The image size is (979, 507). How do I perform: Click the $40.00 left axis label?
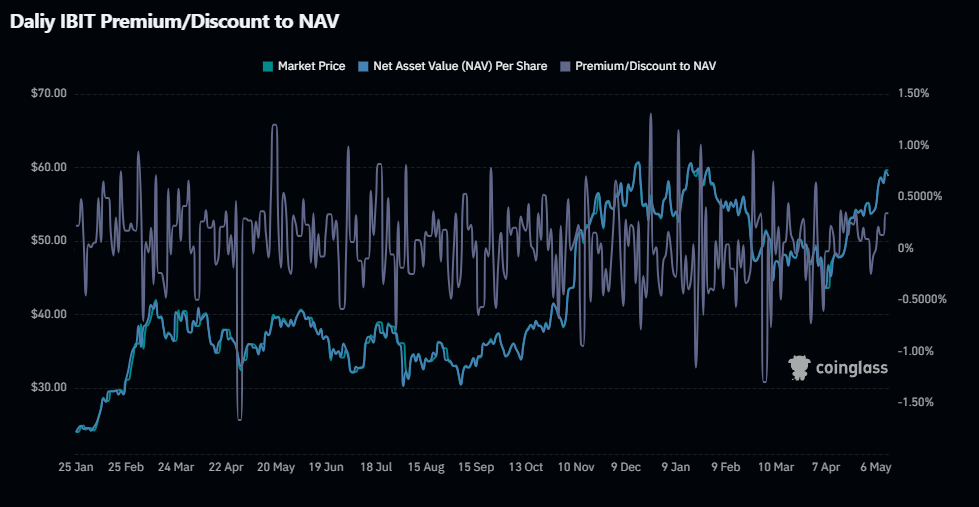(48, 315)
